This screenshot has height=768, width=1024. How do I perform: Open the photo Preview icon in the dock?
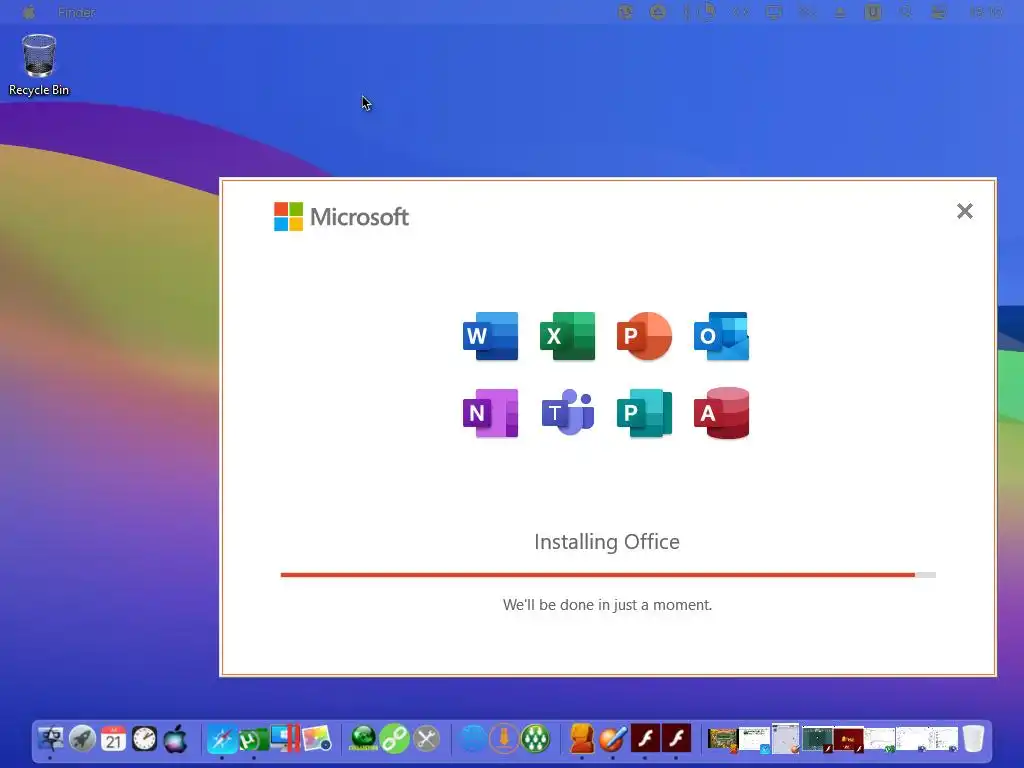click(317, 739)
